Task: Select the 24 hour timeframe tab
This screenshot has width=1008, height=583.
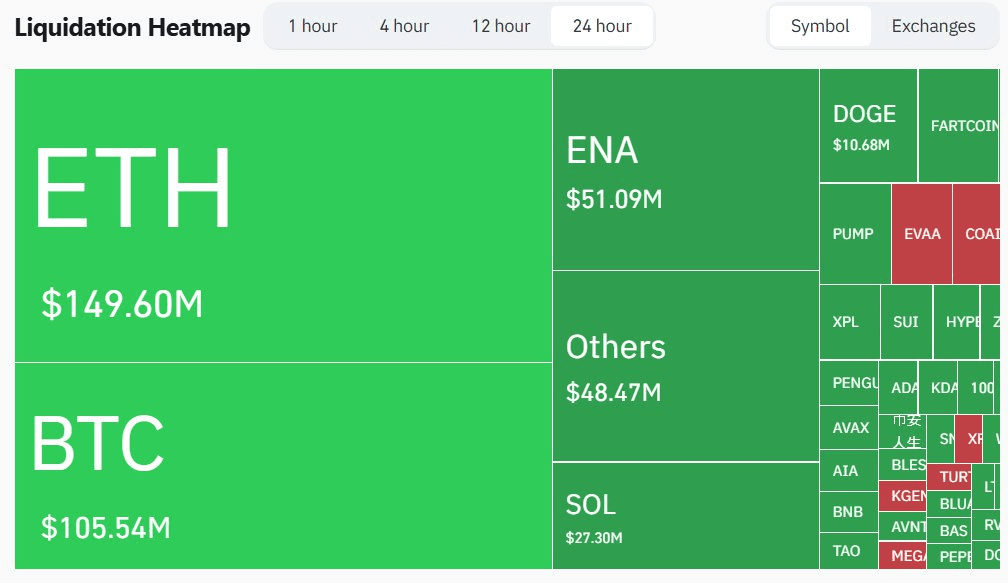Action: 602,26
